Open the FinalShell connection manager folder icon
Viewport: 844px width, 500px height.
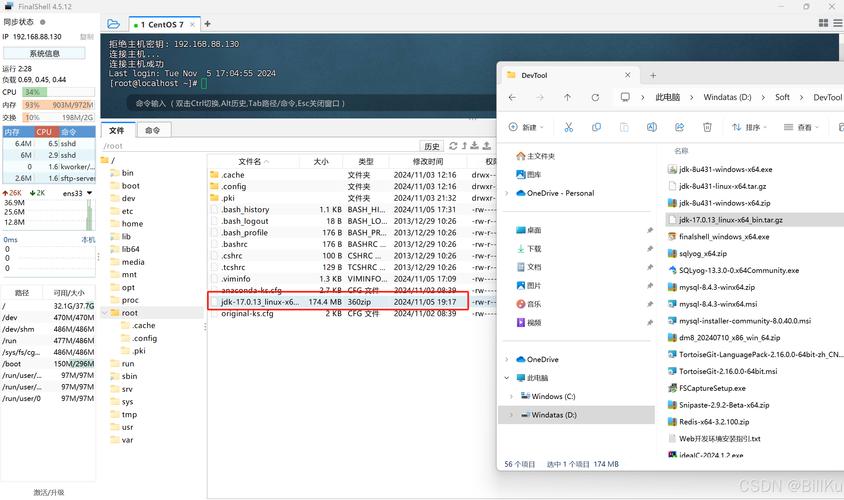[113, 24]
